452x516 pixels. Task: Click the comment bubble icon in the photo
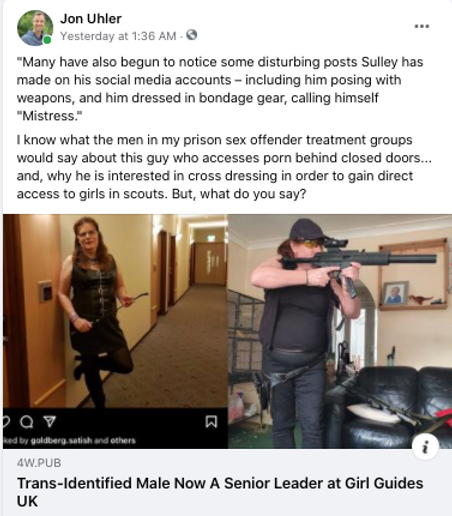pos(27,422)
